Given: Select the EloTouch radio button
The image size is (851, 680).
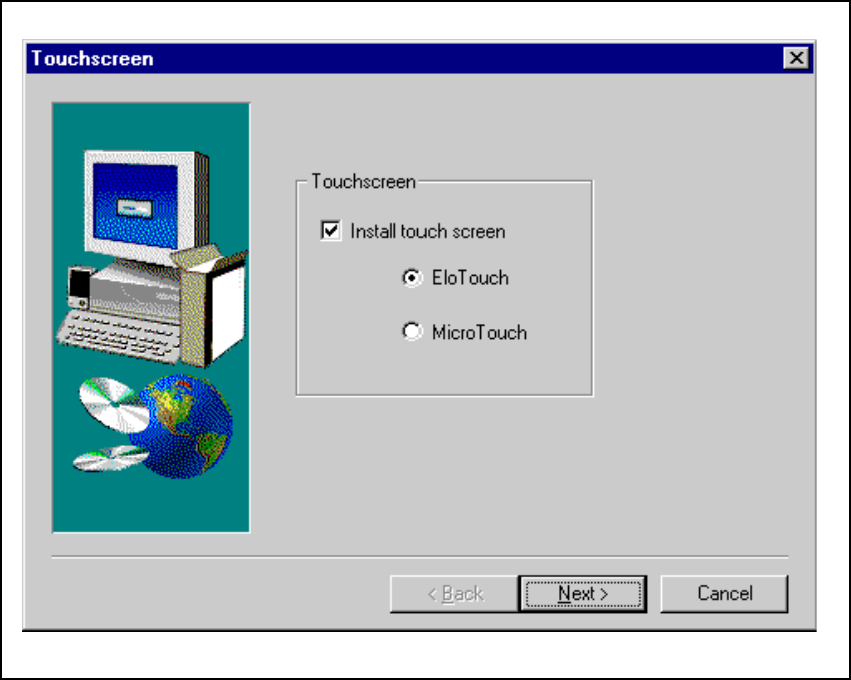Looking at the screenshot, I should (412, 278).
